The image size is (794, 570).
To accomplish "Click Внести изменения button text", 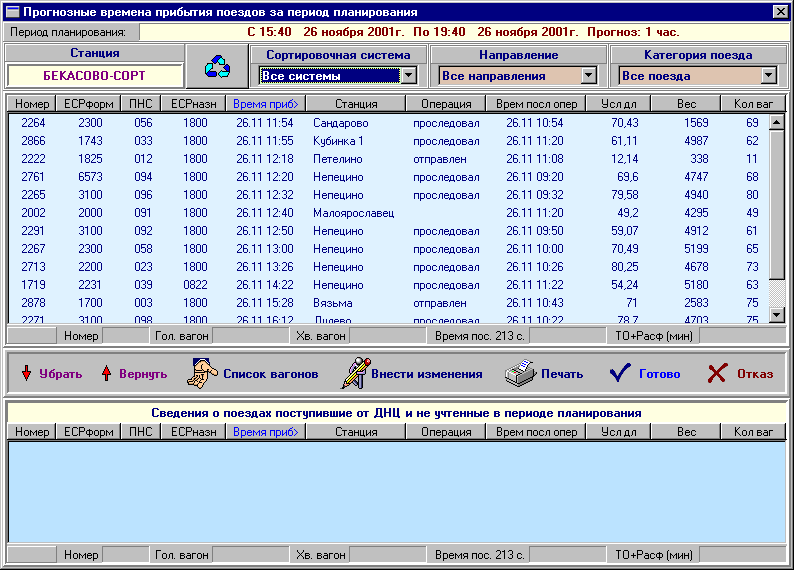I will (427, 374).
